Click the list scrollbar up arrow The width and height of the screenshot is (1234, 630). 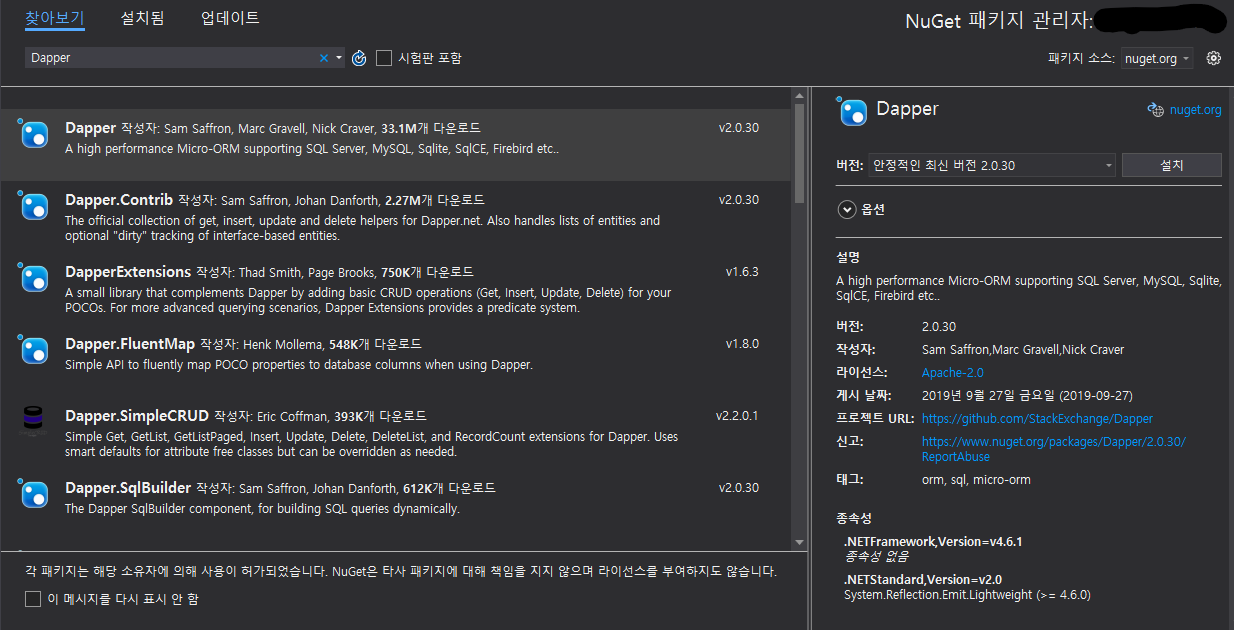pyautogui.click(x=799, y=94)
